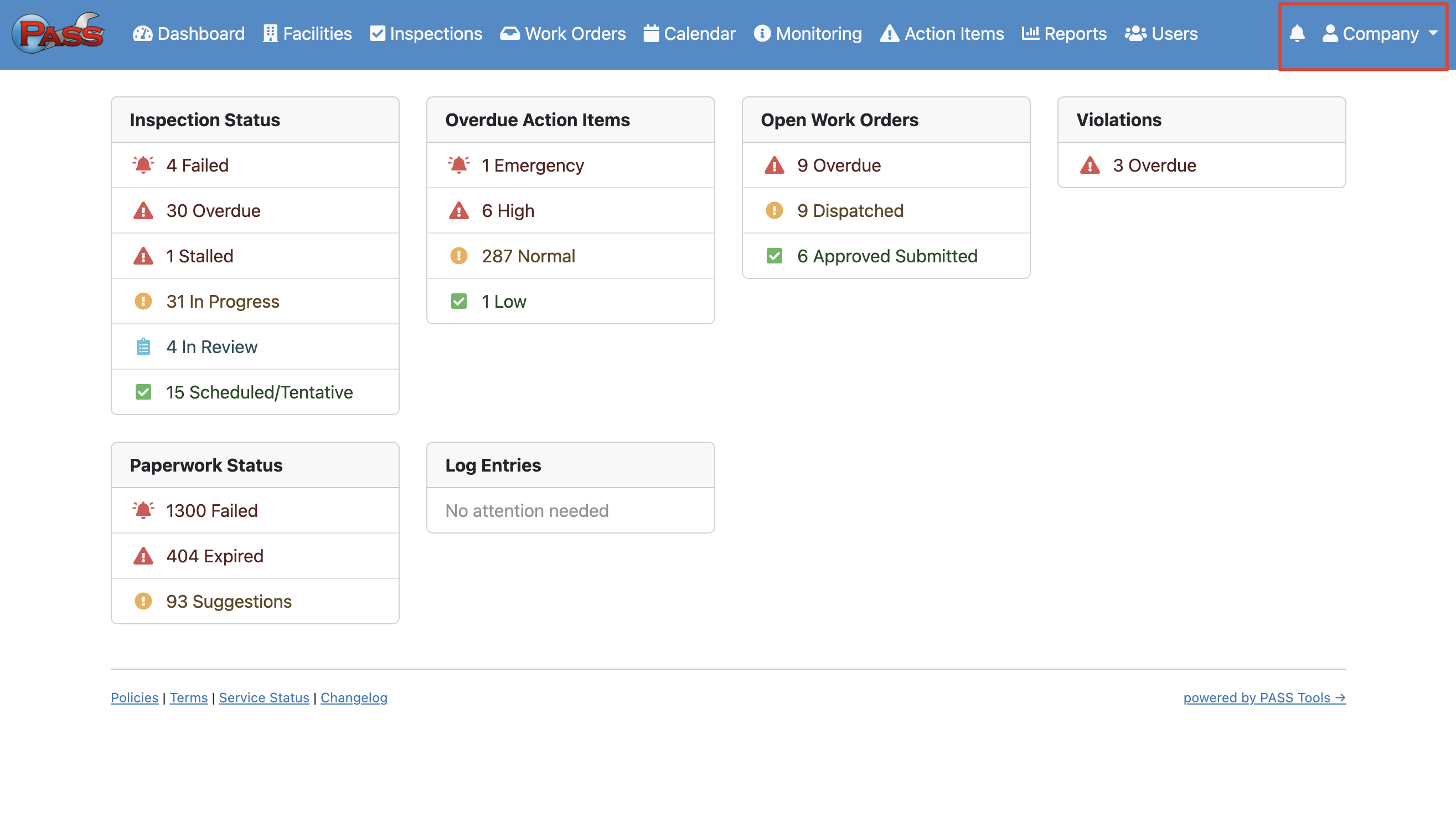Viewport: 1456px width, 828px height.
Task: Open the 1300 Failed paperwork row
Action: pyautogui.click(x=211, y=511)
